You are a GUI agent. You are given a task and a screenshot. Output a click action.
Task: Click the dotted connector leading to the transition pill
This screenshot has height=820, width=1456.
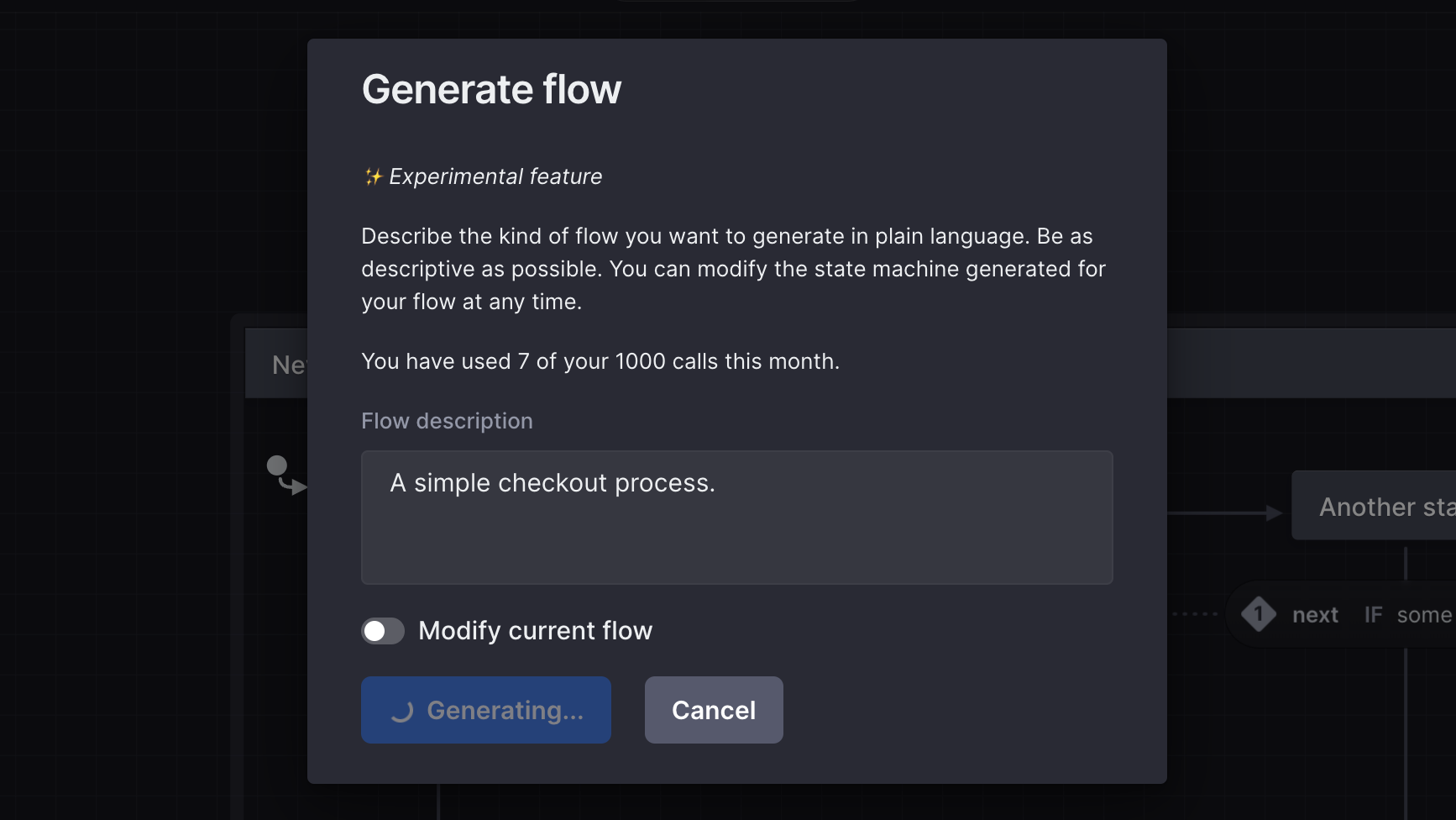click(1197, 614)
